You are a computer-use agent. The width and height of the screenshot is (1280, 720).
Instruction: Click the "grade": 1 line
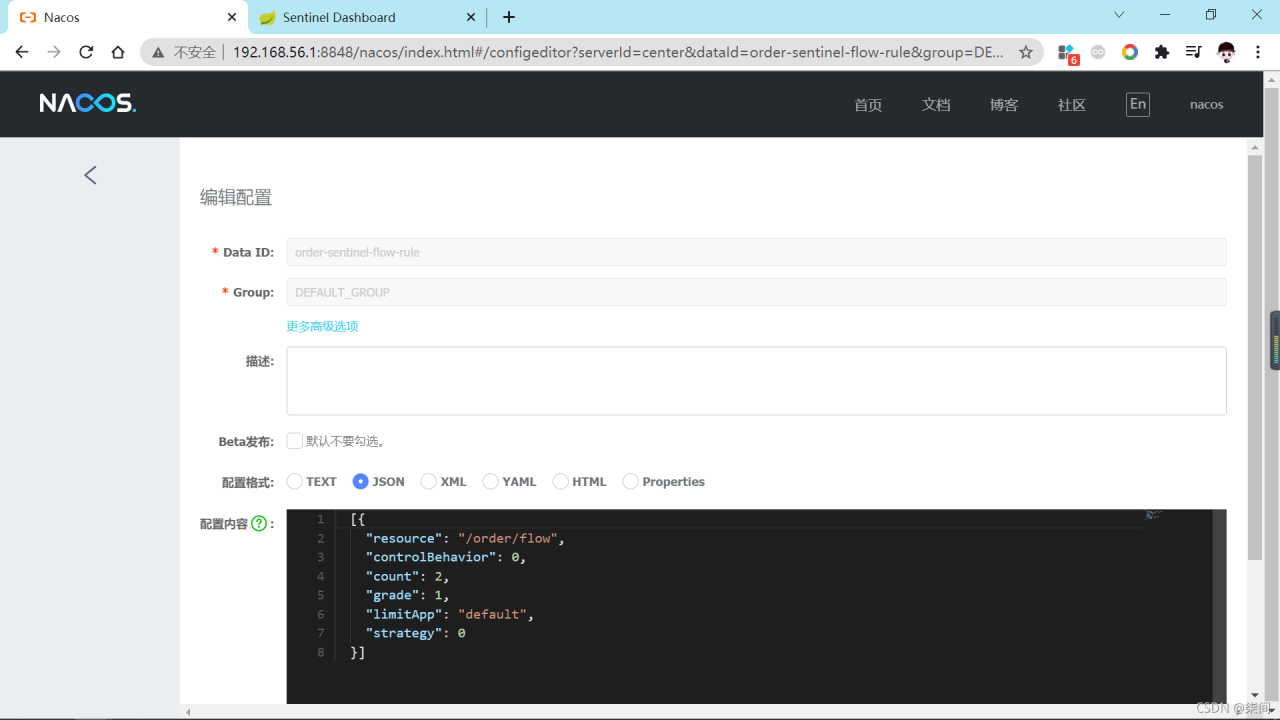pyautogui.click(x=407, y=595)
